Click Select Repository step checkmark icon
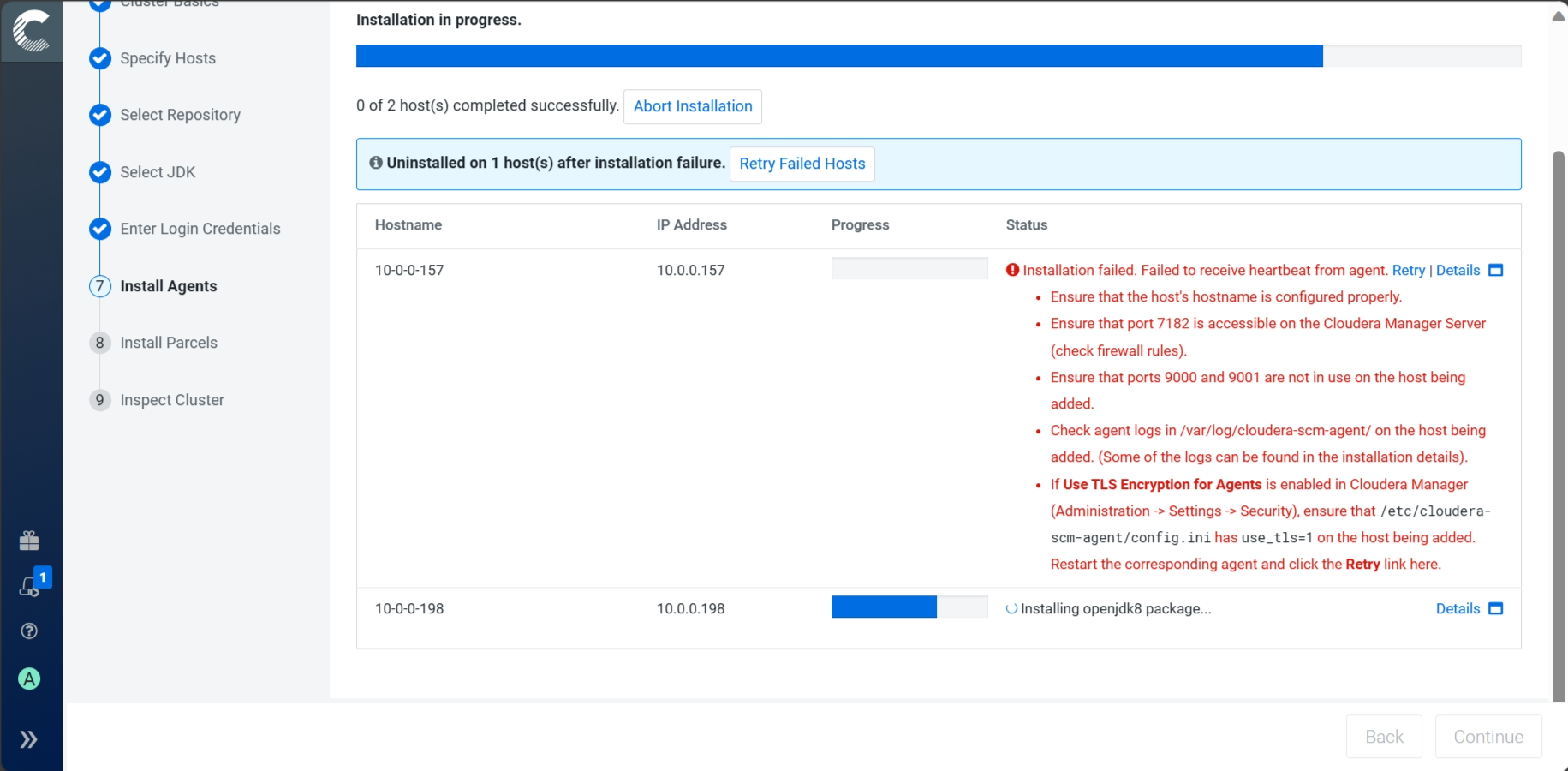Image resolution: width=1568 pixels, height=771 pixels. click(100, 115)
